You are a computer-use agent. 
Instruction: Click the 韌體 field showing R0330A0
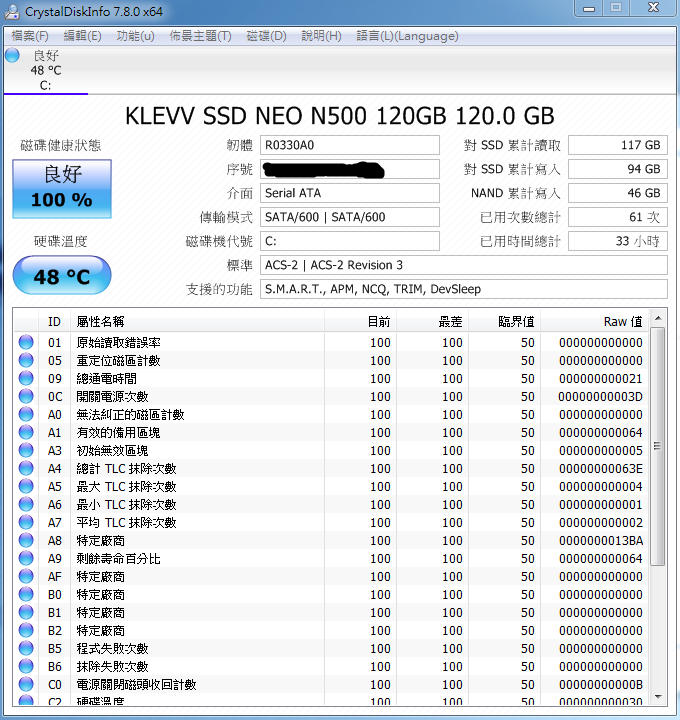(x=349, y=145)
